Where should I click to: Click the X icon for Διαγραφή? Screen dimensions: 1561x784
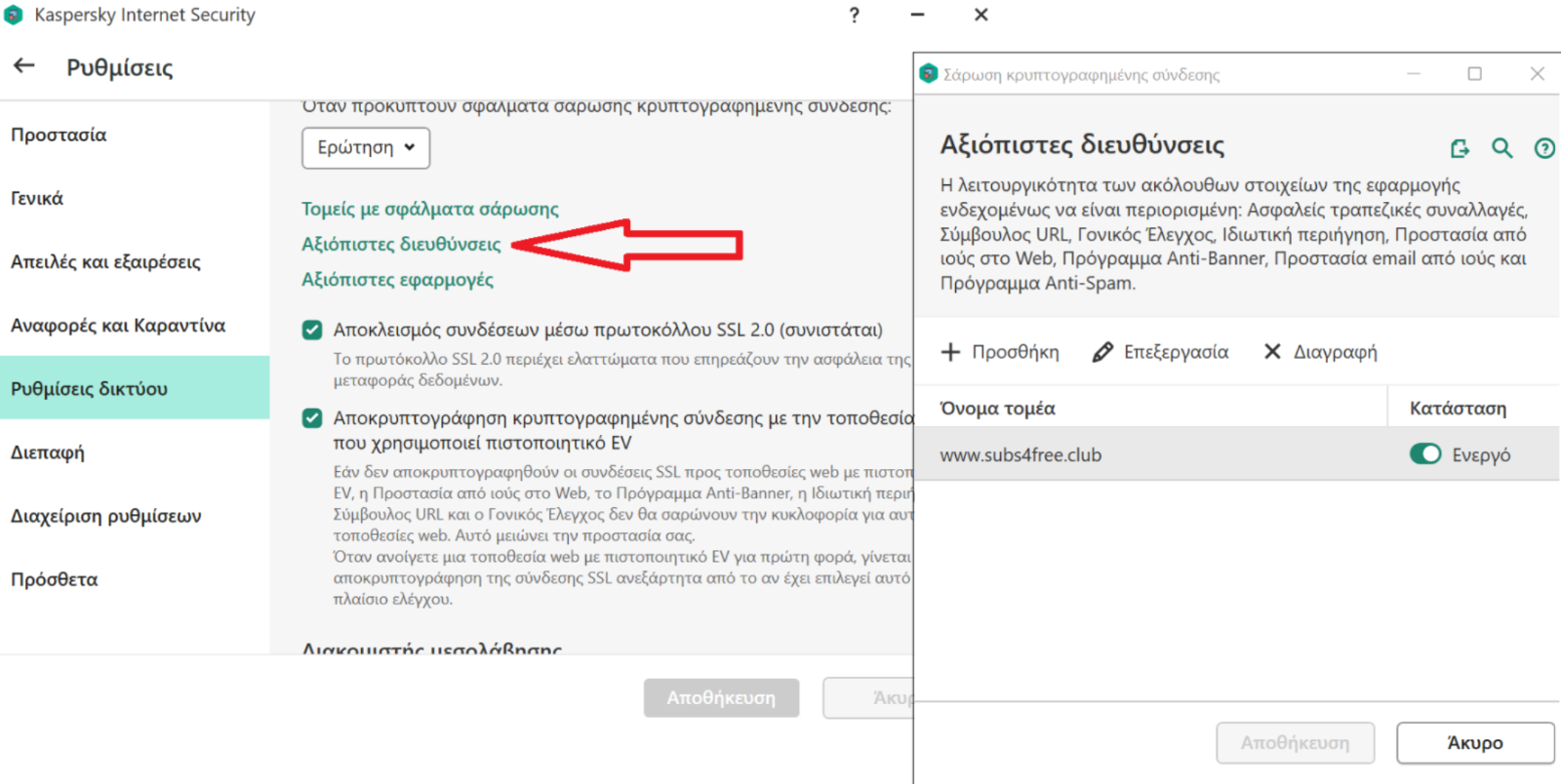[x=1272, y=351]
